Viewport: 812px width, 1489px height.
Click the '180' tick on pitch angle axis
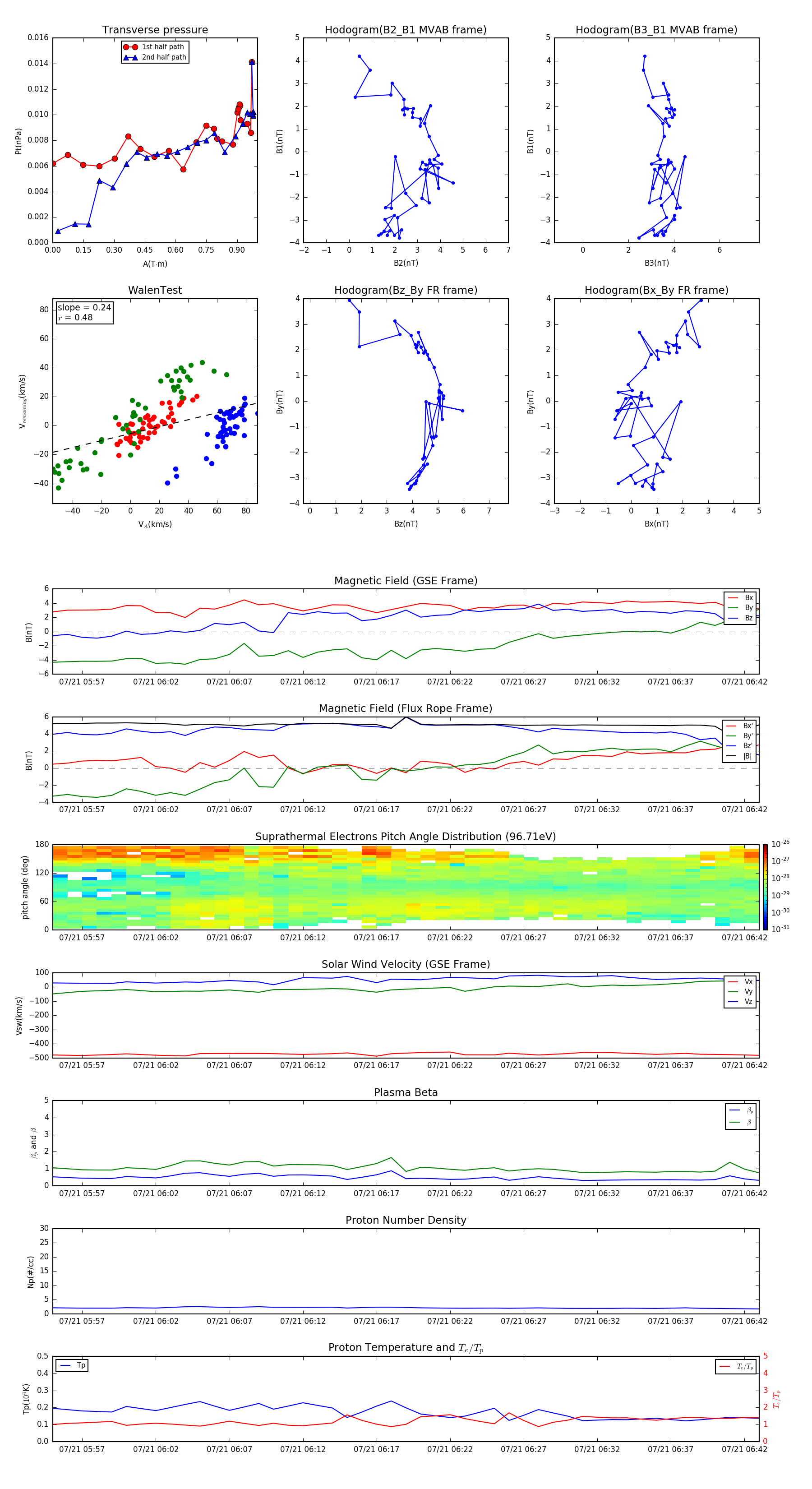[x=42, y=845]
